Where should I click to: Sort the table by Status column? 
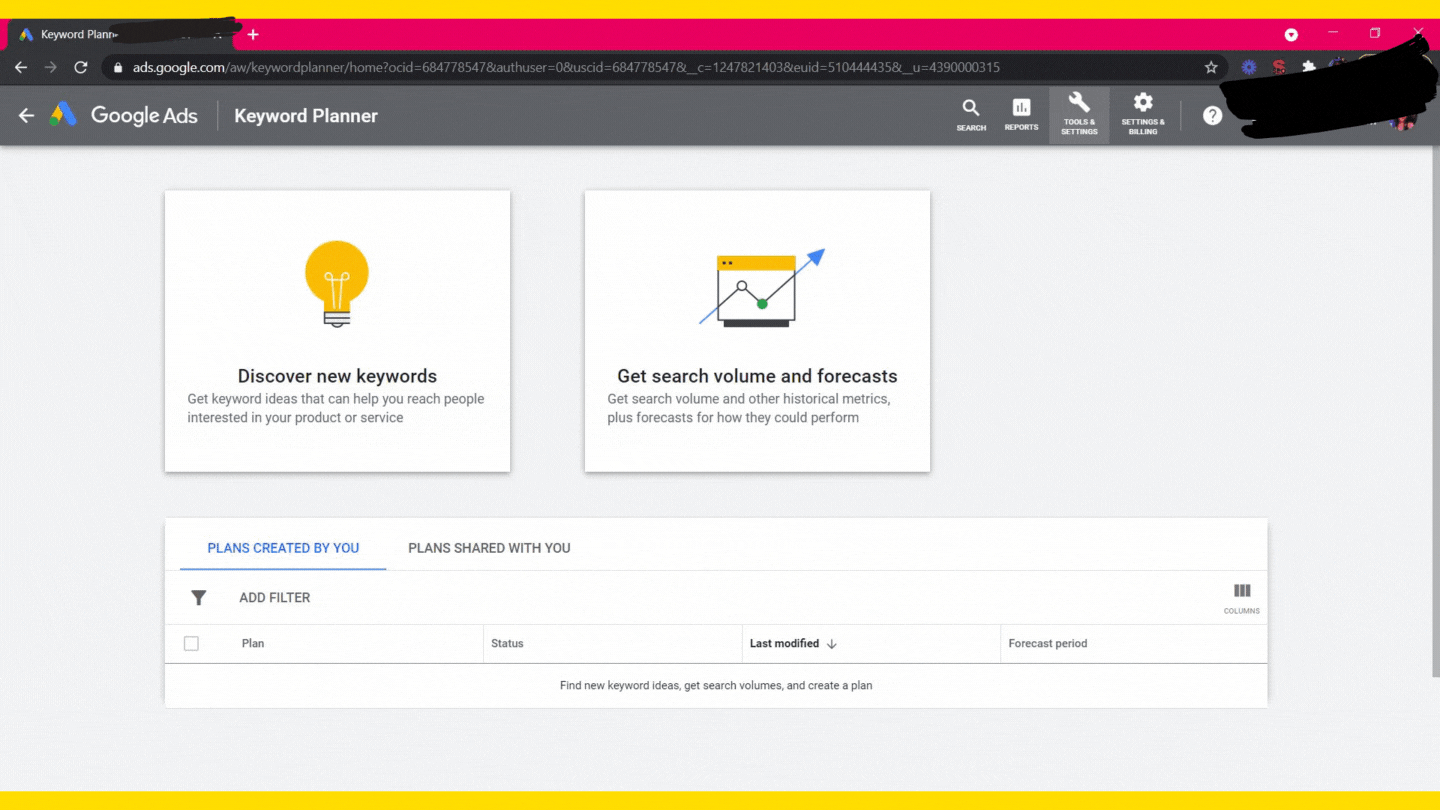click(507, 644)
